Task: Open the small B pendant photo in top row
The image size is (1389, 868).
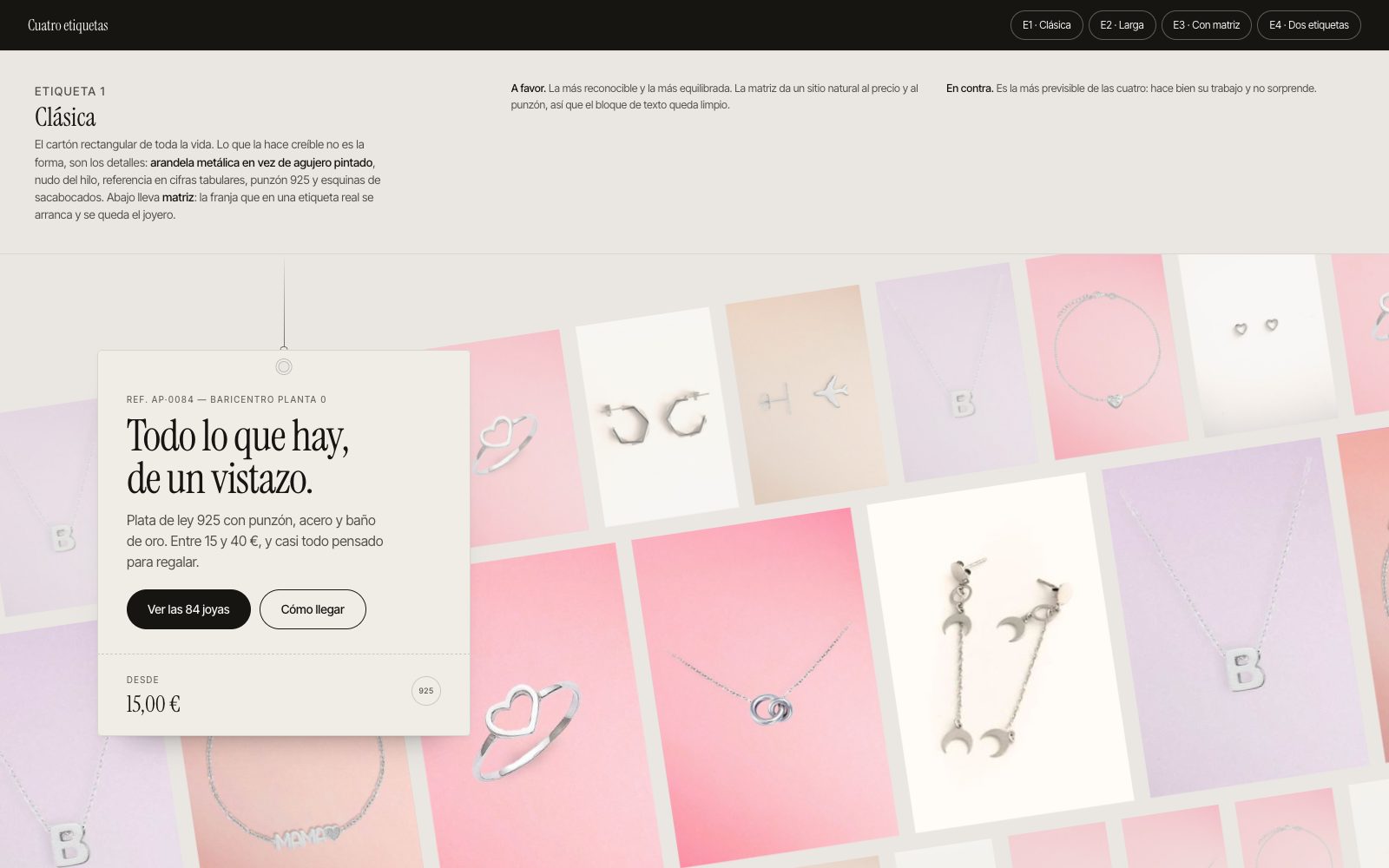Action: [x=957, y=373]
